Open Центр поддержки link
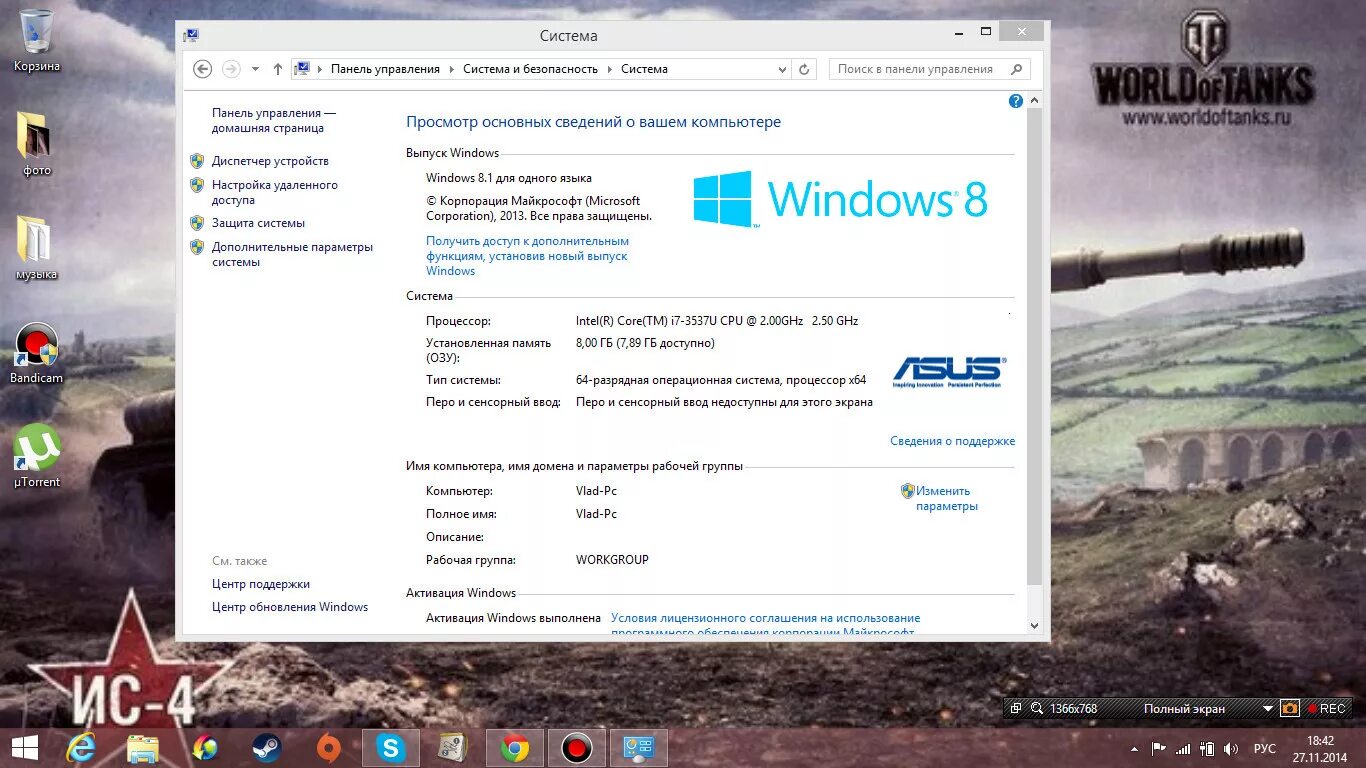Viewport: 1366px width, 768px height. [261, 584]
